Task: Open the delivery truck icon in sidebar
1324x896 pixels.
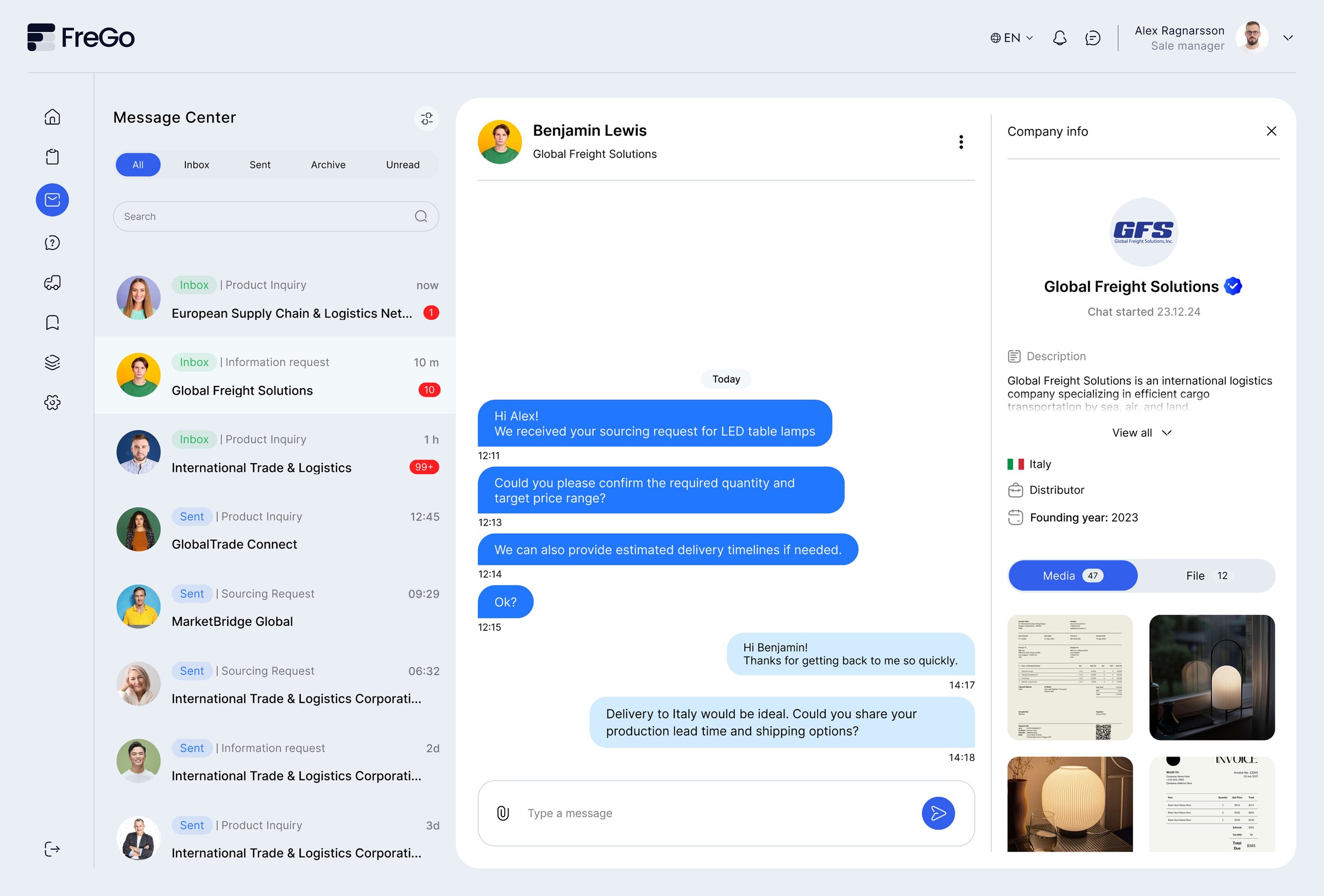Action: coord(52,283)
